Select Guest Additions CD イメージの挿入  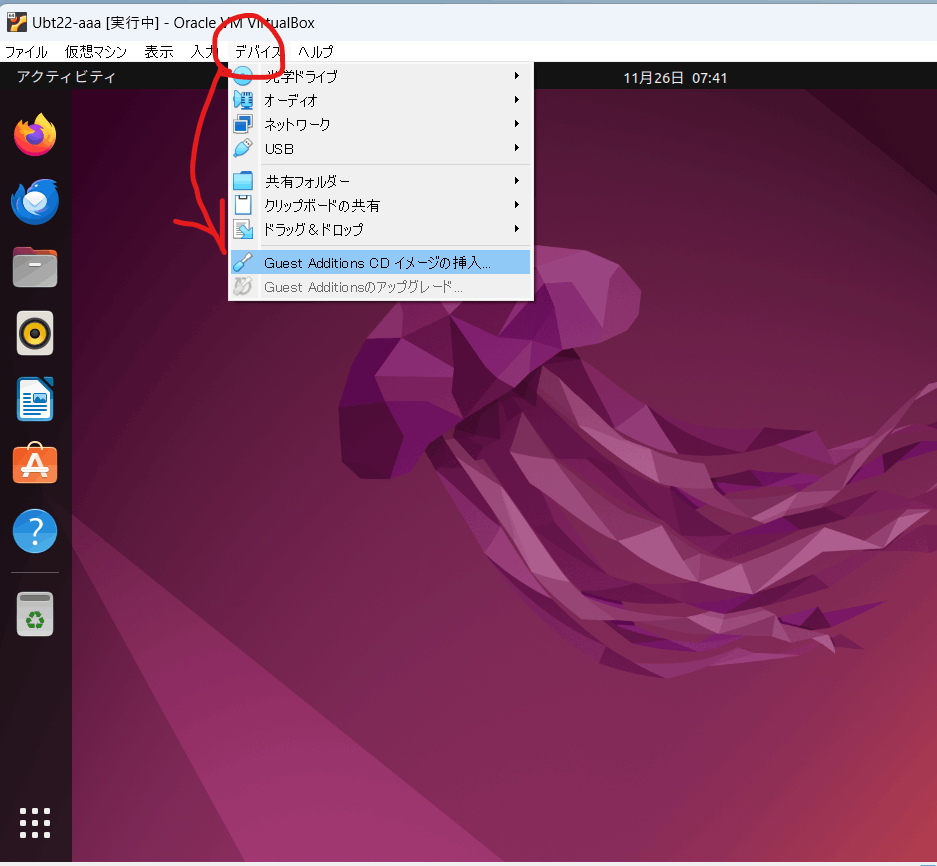click(x=380, y=262)
